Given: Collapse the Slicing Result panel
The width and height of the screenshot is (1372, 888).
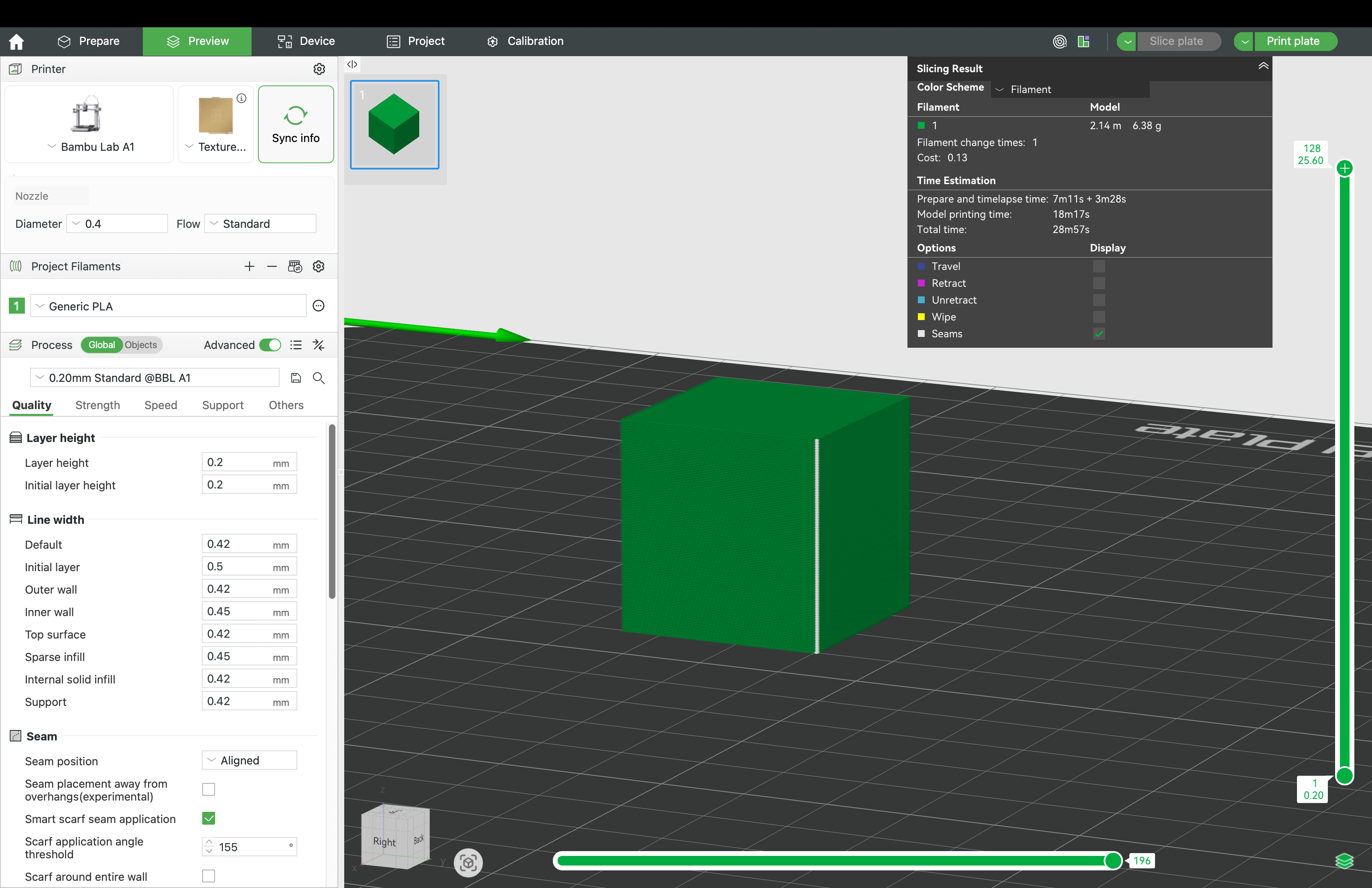Looking at the screenshot, I should coord(1262,66).
